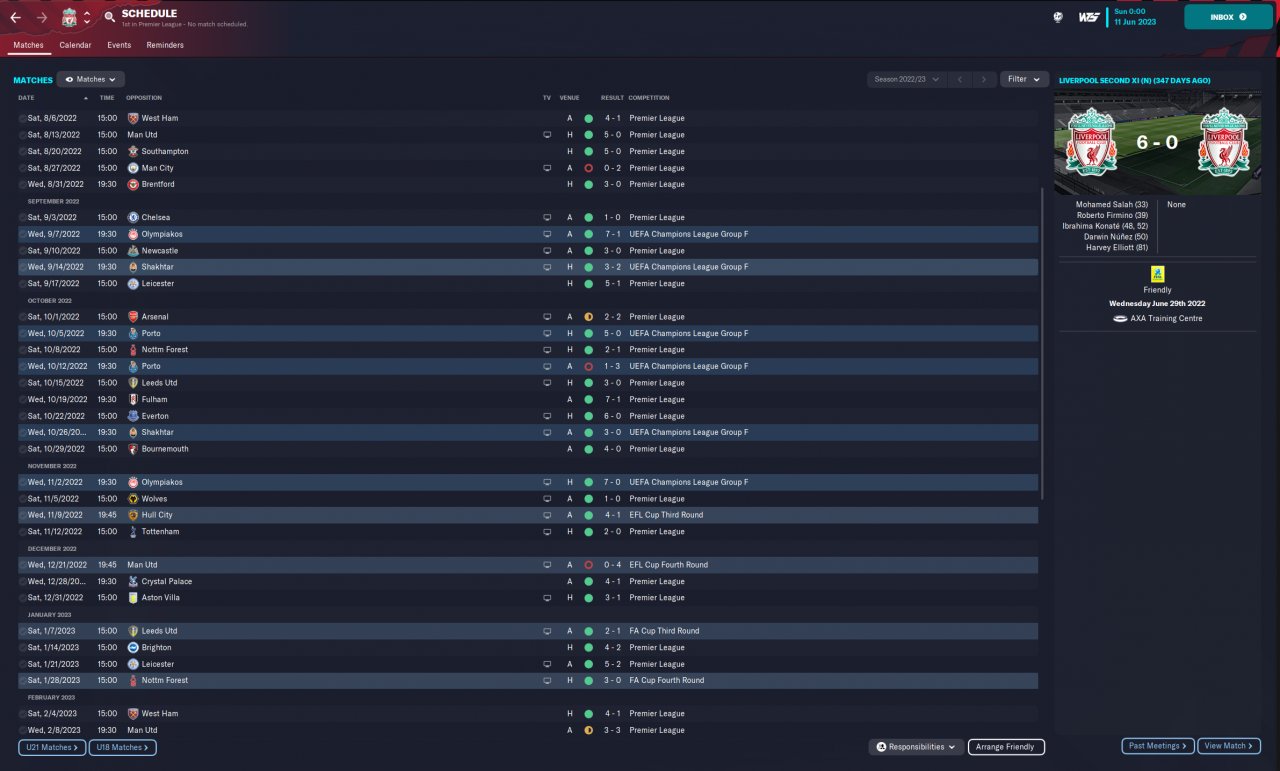Click the Aston Villa club badge
The width and height of the screenshot is (1280, 771).
click(133, 598)
